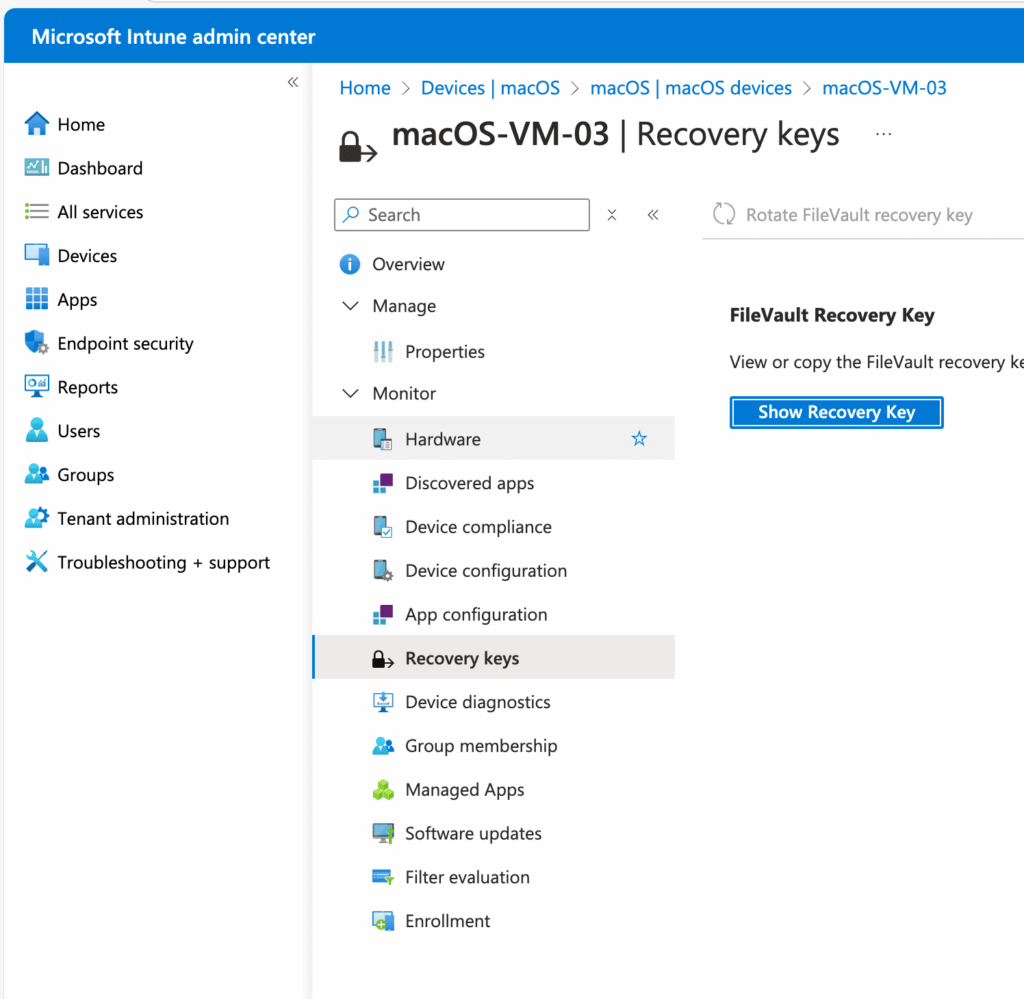Collapse the Manage section chevron
Viewport: 1024px width, 999px height.
350,306
